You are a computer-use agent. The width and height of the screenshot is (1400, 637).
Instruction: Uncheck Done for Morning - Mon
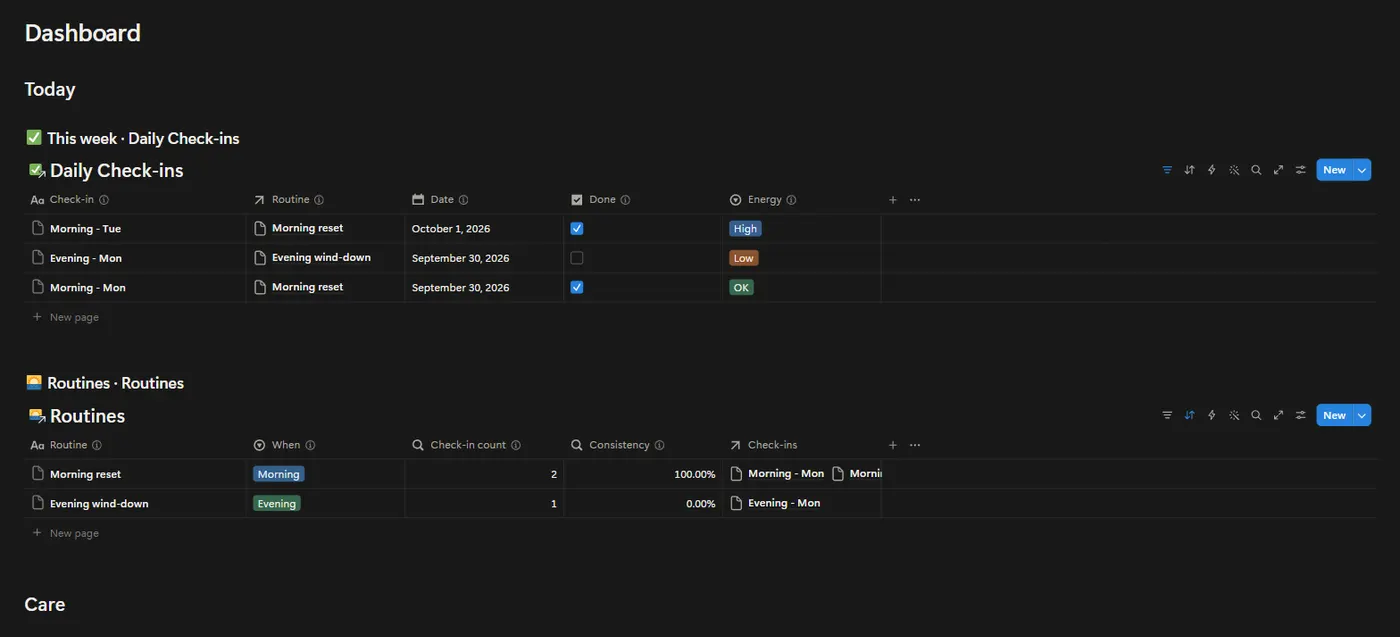(x=577, y=287)
